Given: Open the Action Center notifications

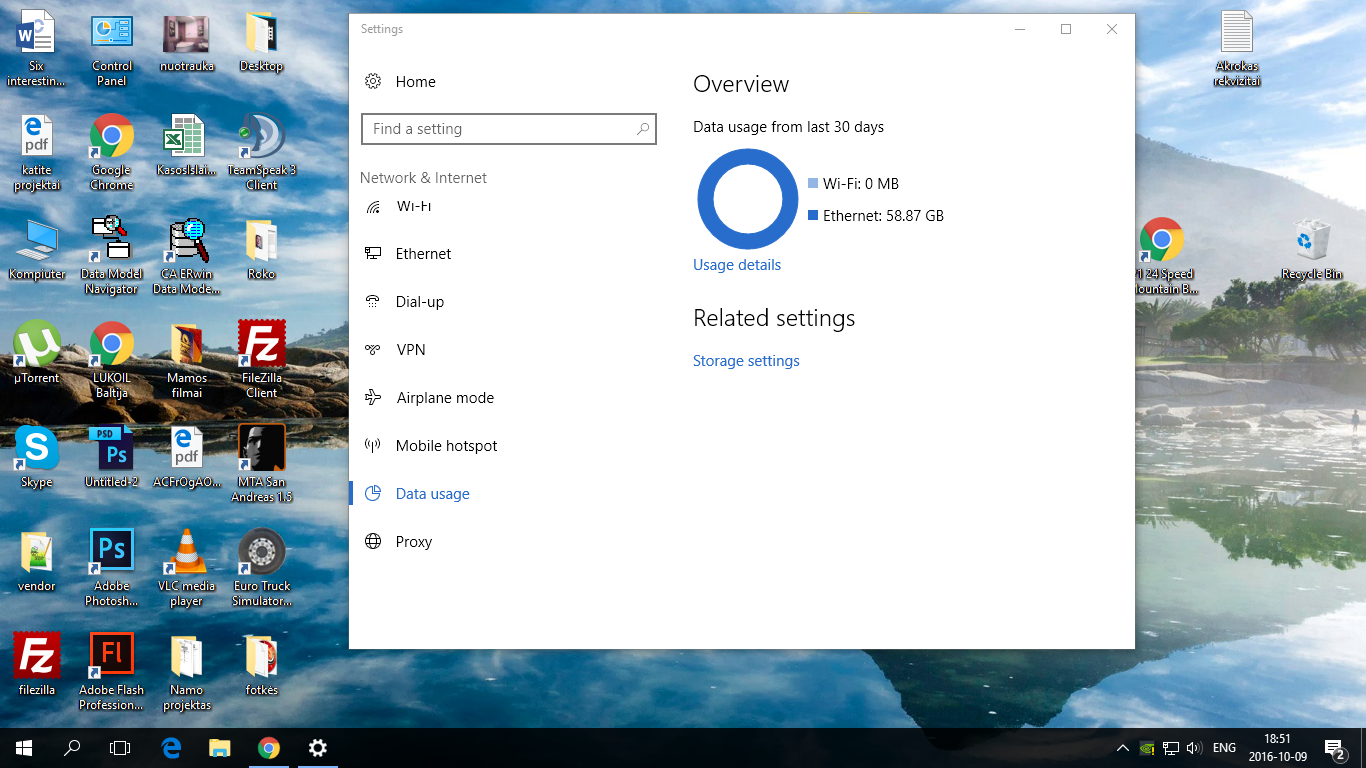Looking at the screenshot, I should [x=1334, y=748].
